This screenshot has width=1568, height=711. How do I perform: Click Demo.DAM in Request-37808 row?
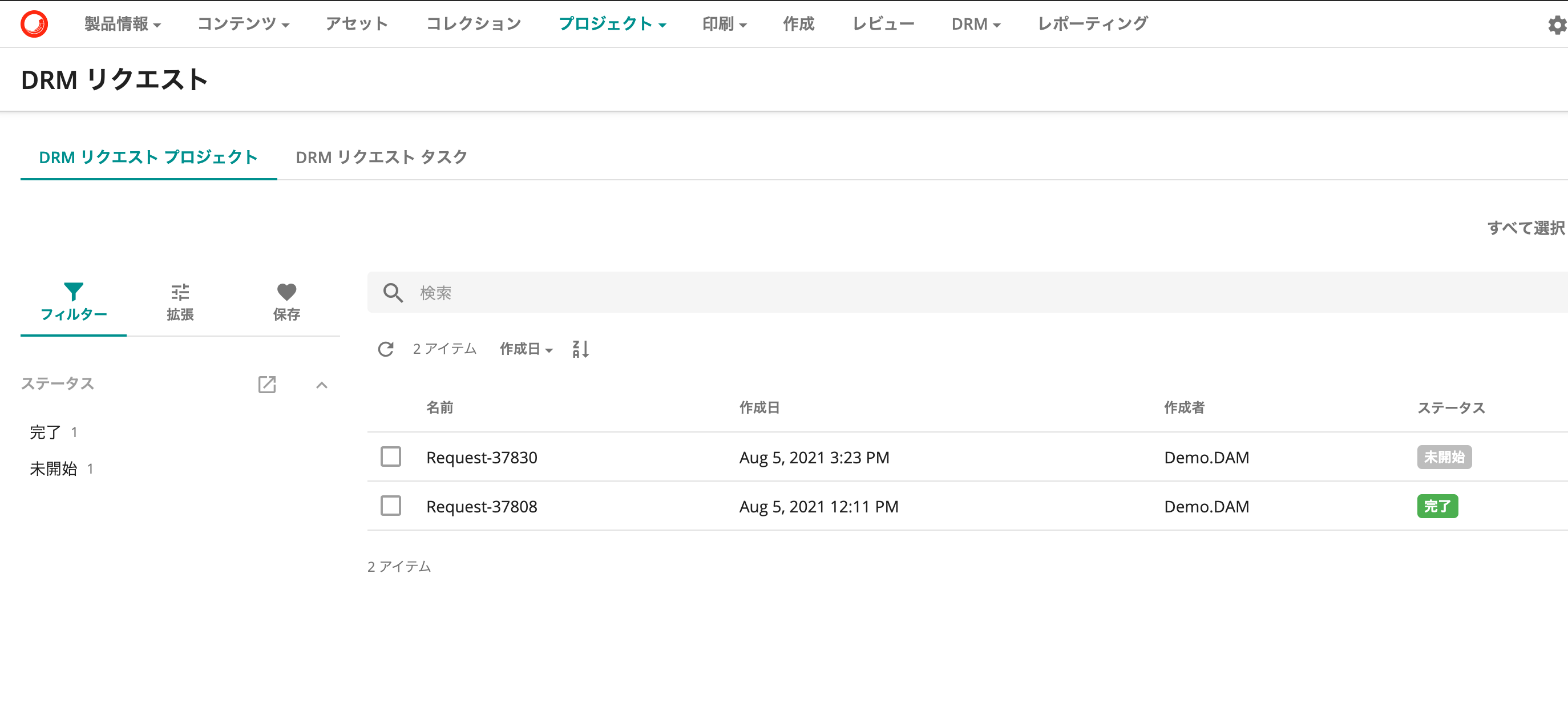(1206, 507)
